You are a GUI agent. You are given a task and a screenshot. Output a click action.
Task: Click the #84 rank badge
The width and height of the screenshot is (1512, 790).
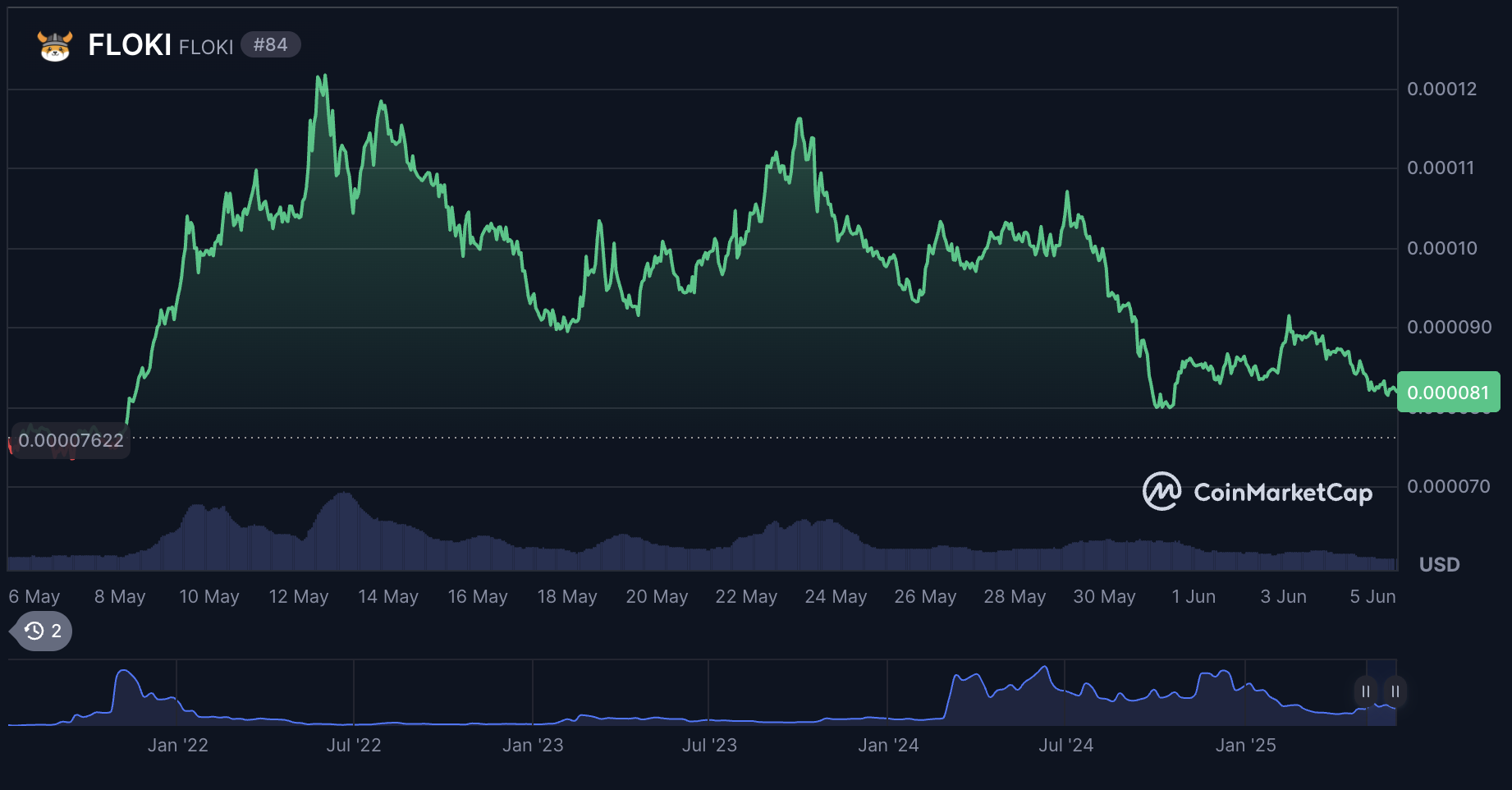271,44
